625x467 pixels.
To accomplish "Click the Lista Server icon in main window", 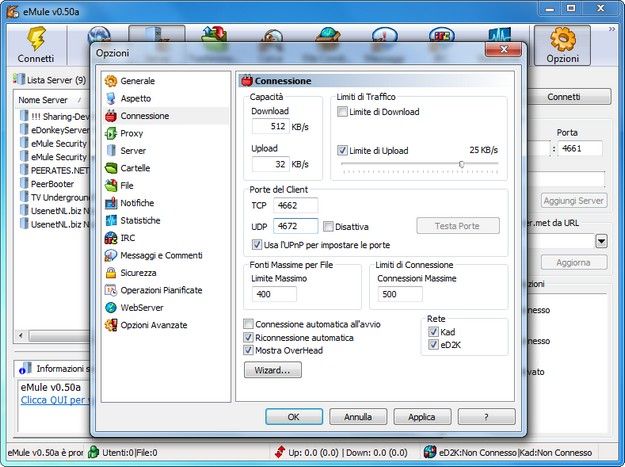I will coord(18,80).
